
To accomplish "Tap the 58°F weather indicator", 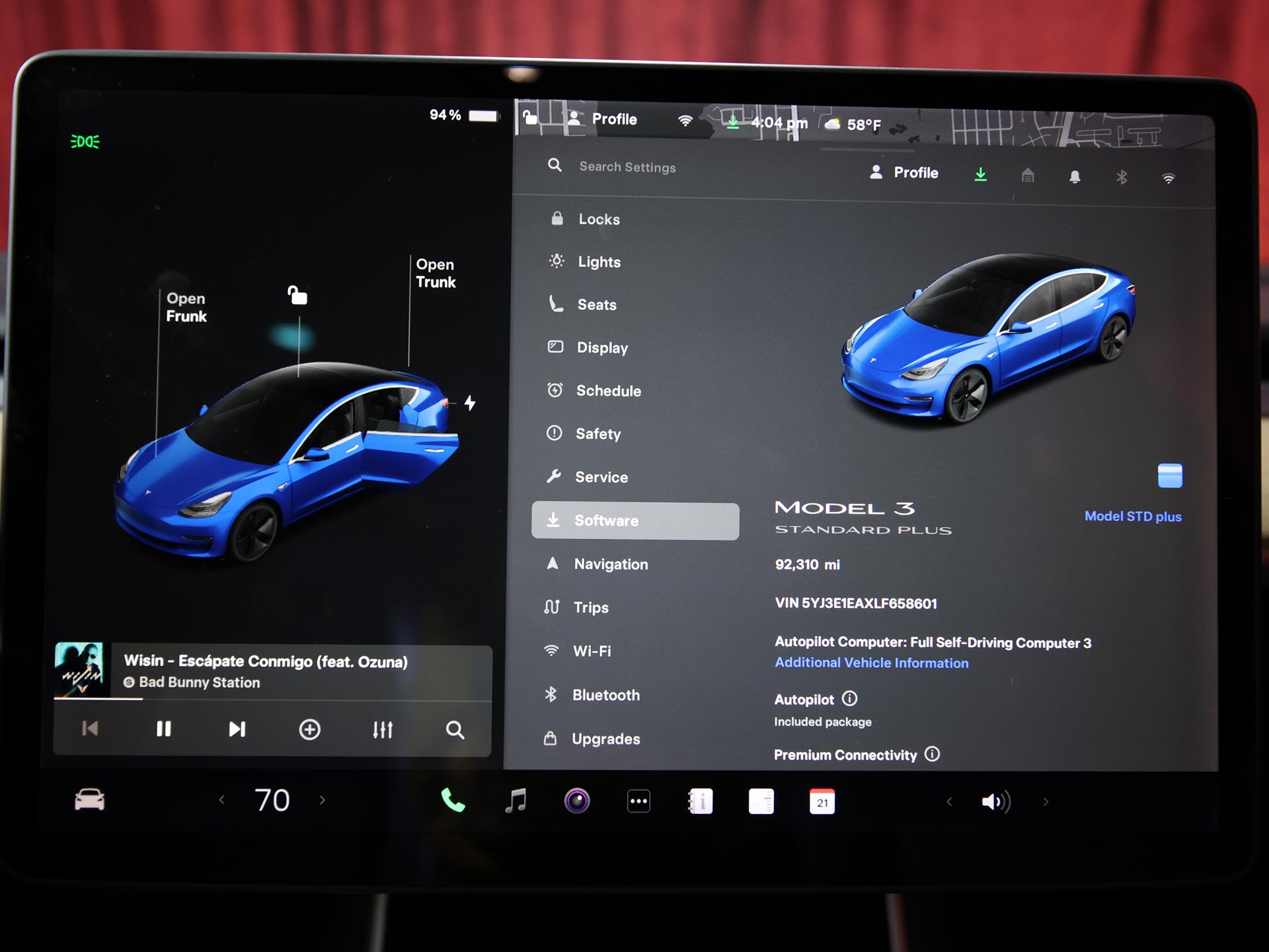I will click(x=853, y=124).
